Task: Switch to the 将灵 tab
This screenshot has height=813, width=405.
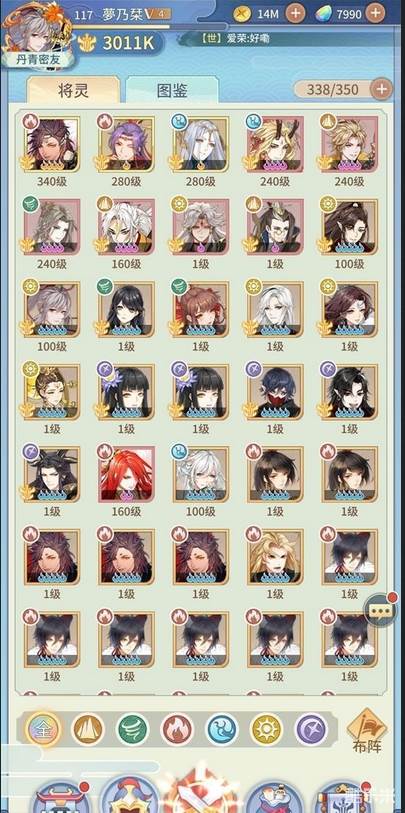Action: [x=73, y=90]
